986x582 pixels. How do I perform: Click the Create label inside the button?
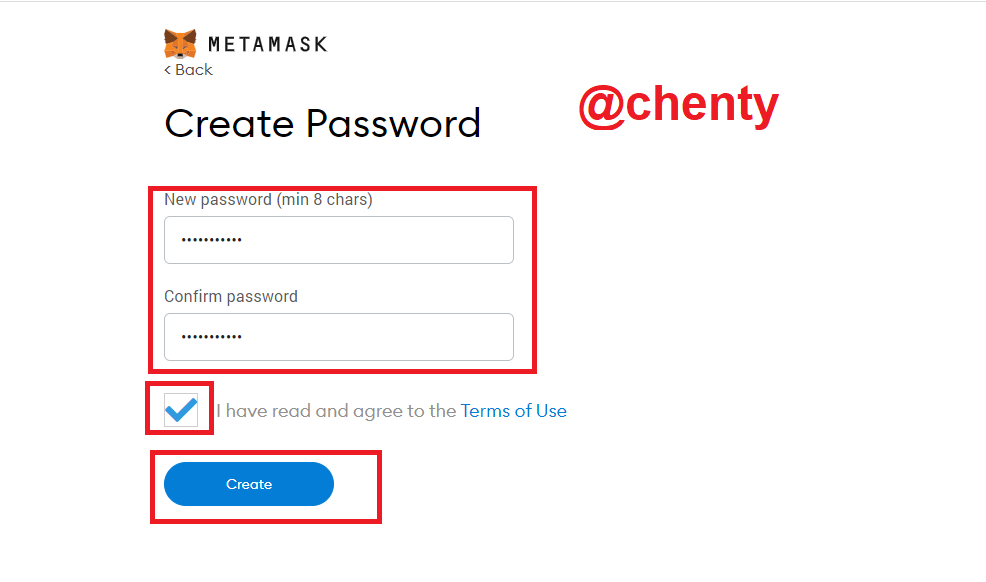click(x=249, y=484)
